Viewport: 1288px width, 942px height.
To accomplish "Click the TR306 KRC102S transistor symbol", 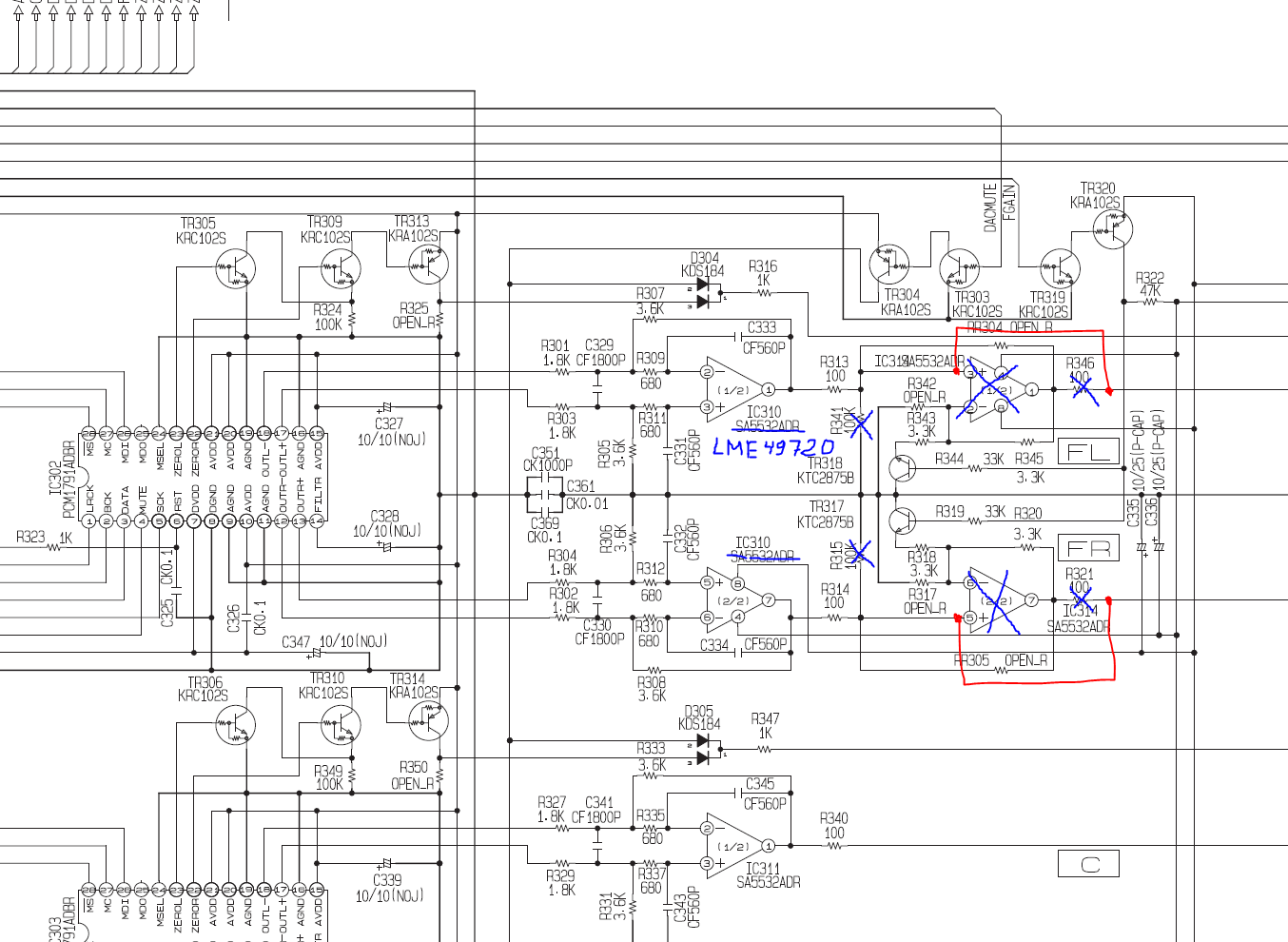I will click(x=235, y=727).
